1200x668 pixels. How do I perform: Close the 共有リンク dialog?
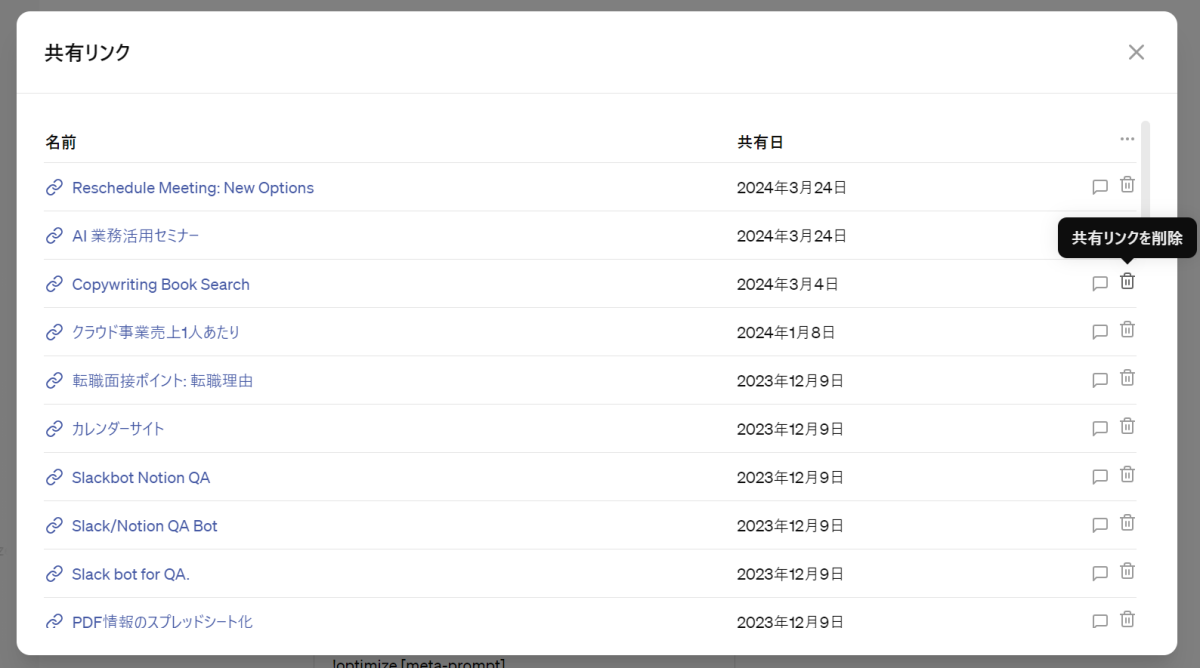click(1136, 52)
